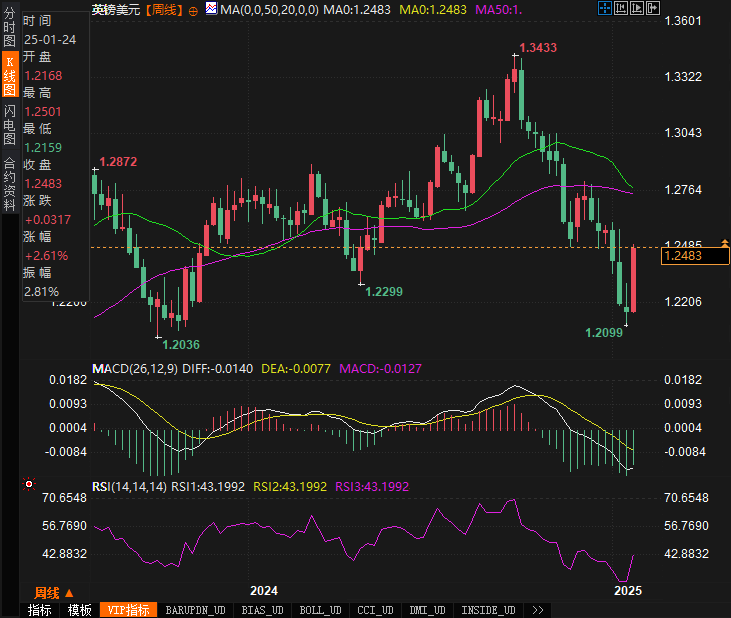Apply the CCI_UD indicator
This screenshot has height=618, width=731.
[375, 610]
